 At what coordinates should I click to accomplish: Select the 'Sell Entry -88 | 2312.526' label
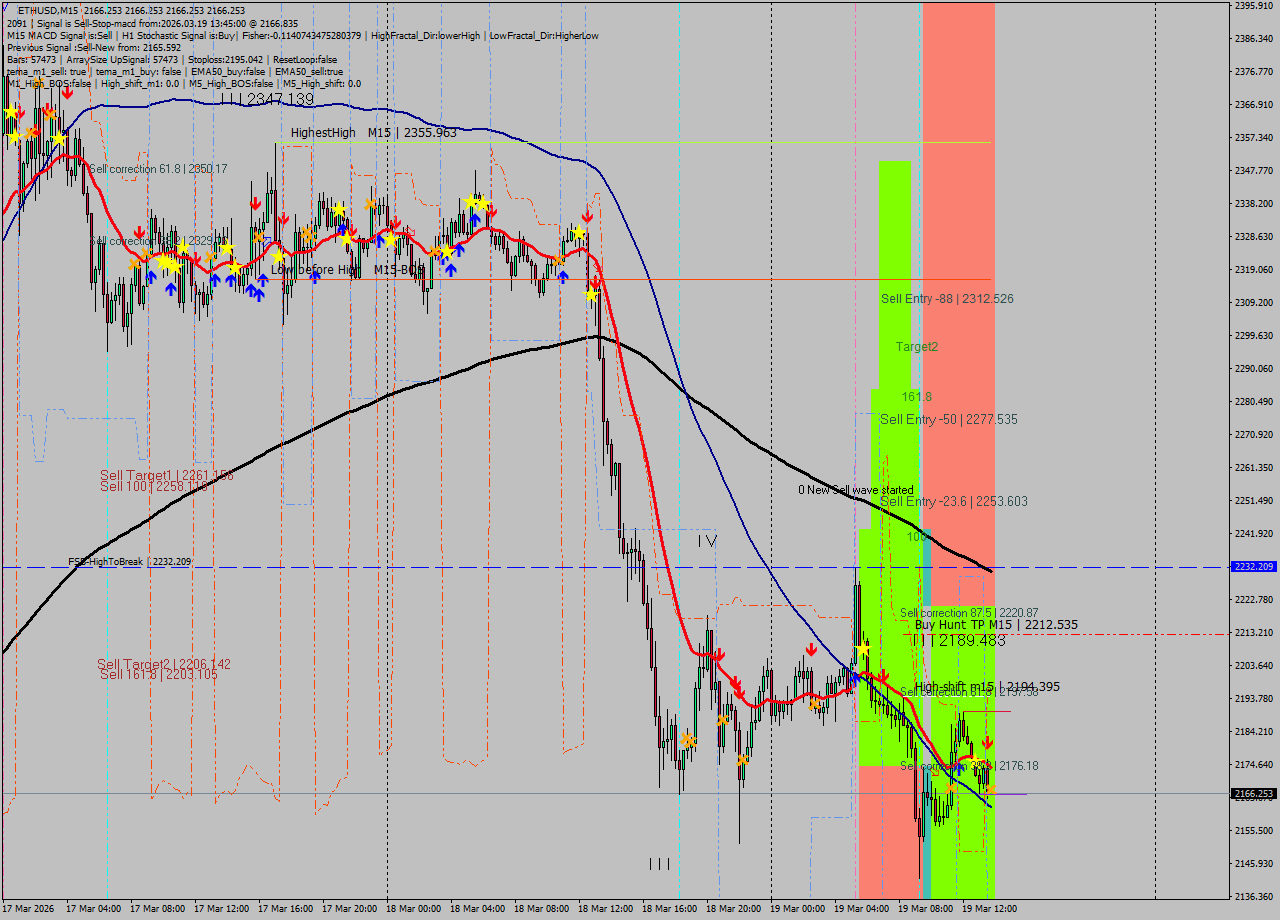(947, 299)
